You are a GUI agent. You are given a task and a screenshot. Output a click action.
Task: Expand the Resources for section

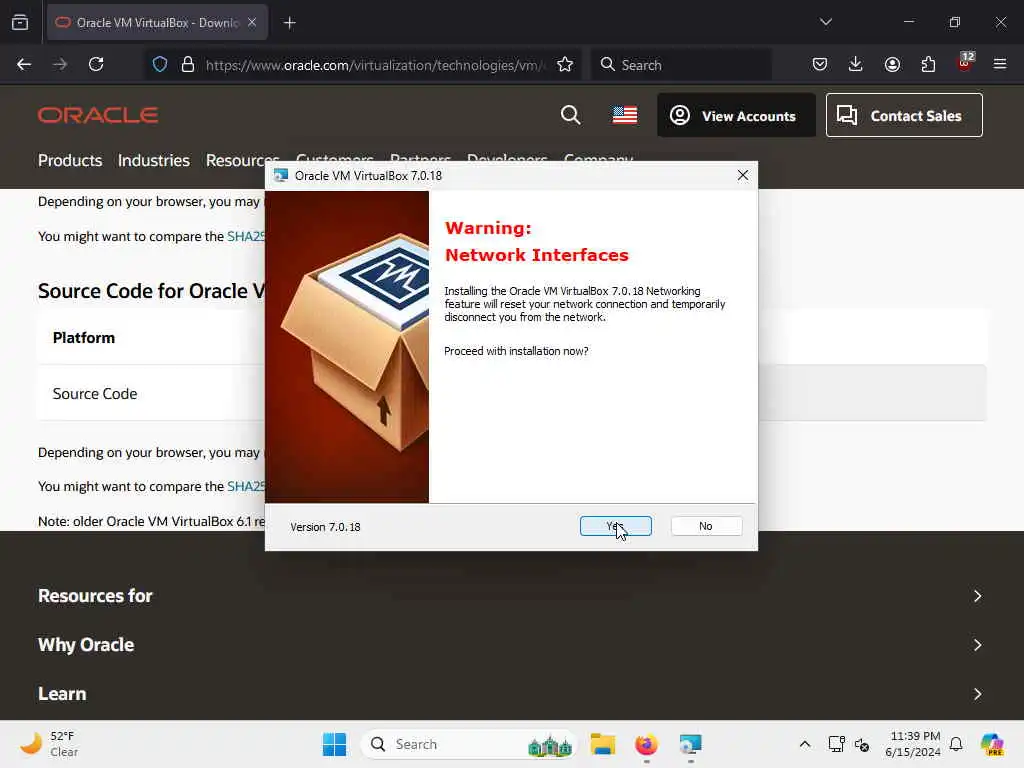(511, 596)
